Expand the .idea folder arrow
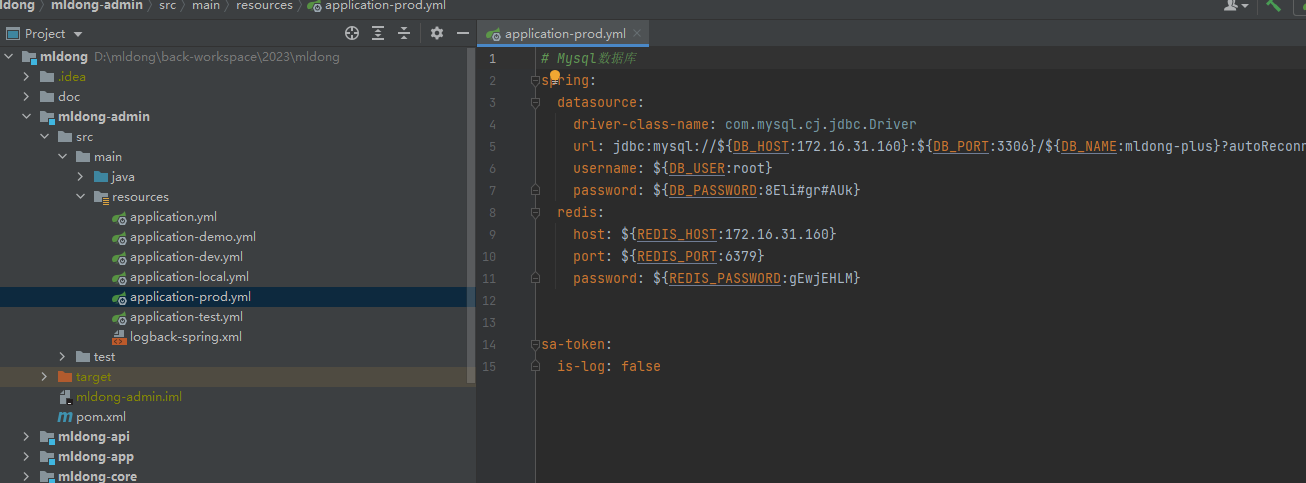This screenshot has height=483, width=1306. [27, 77]
